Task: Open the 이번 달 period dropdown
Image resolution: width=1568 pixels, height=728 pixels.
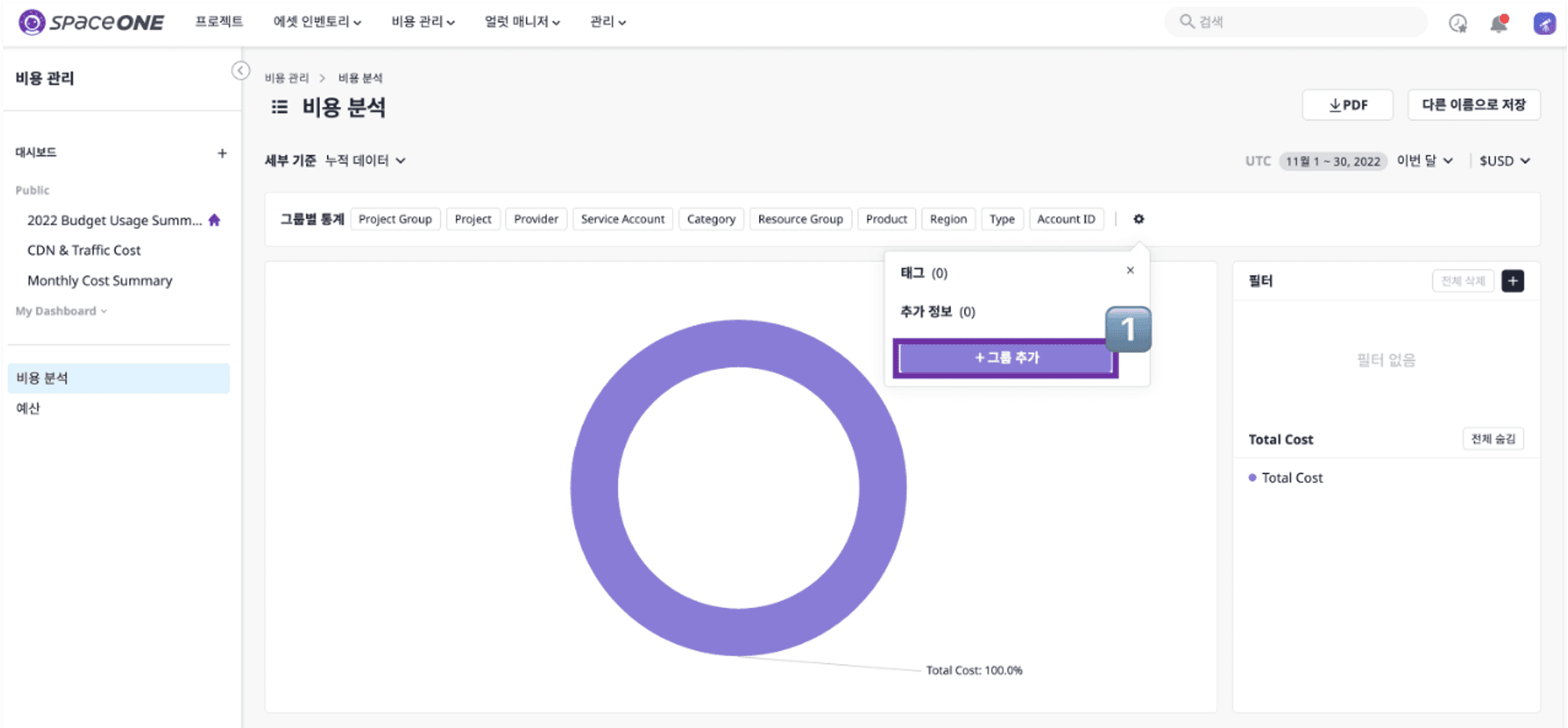Action: (x=1425, y=161)
